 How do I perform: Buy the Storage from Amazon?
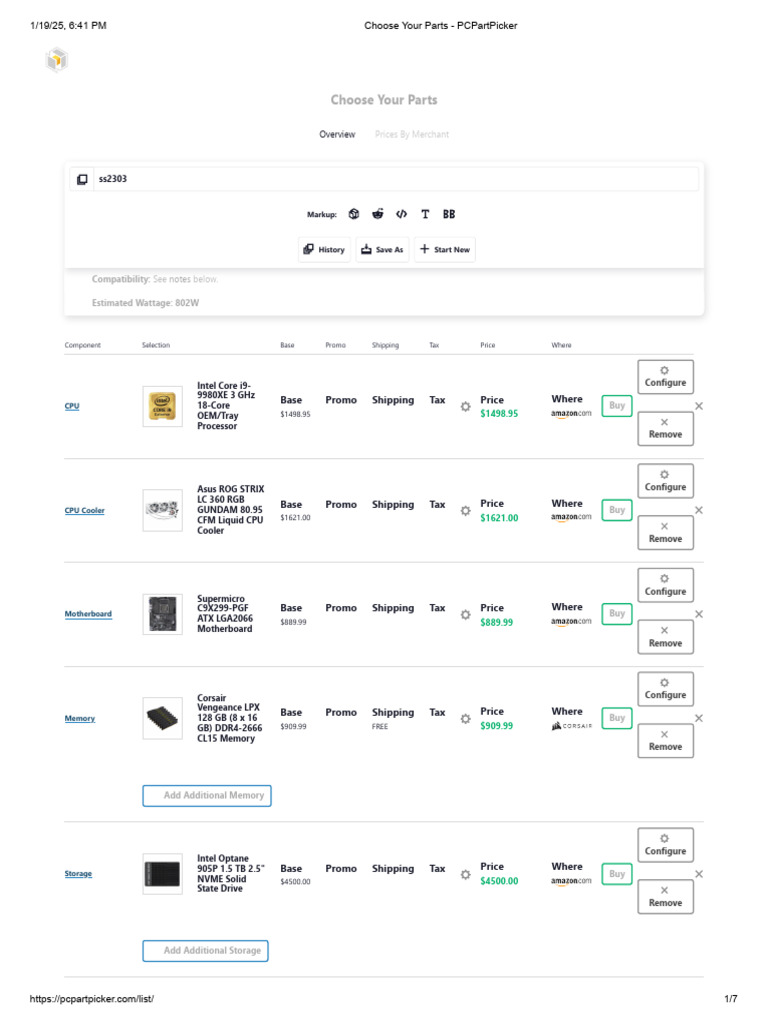click(x=617, y=874)
